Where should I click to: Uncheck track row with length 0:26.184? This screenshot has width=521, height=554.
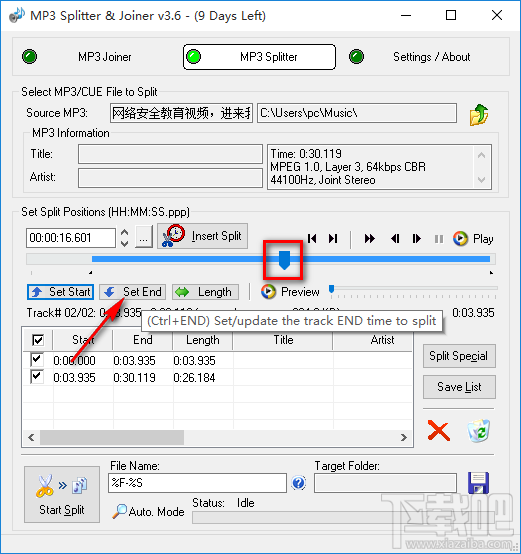pyautogui.click(x=37, y=377)
